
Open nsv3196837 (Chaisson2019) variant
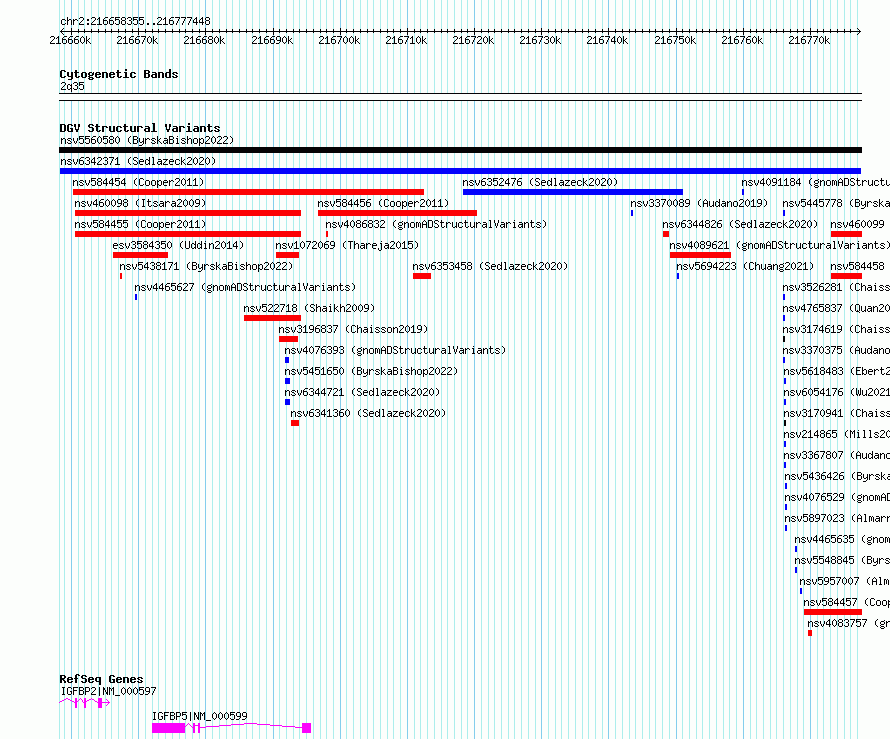[x=353, y=329]
